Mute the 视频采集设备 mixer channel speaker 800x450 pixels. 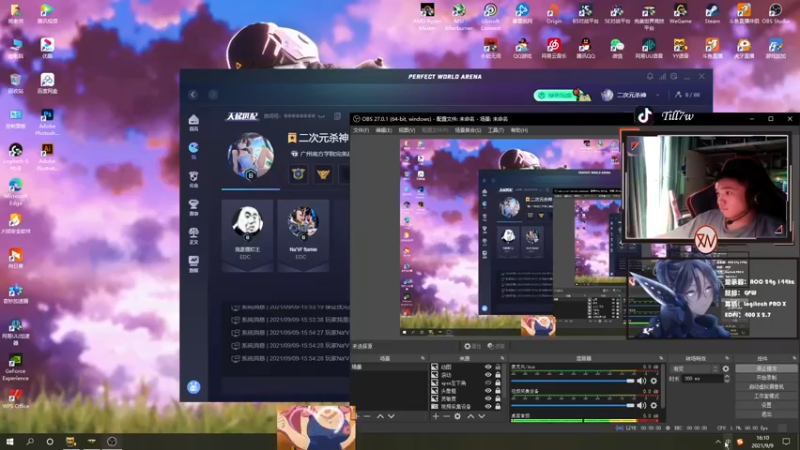641,405
